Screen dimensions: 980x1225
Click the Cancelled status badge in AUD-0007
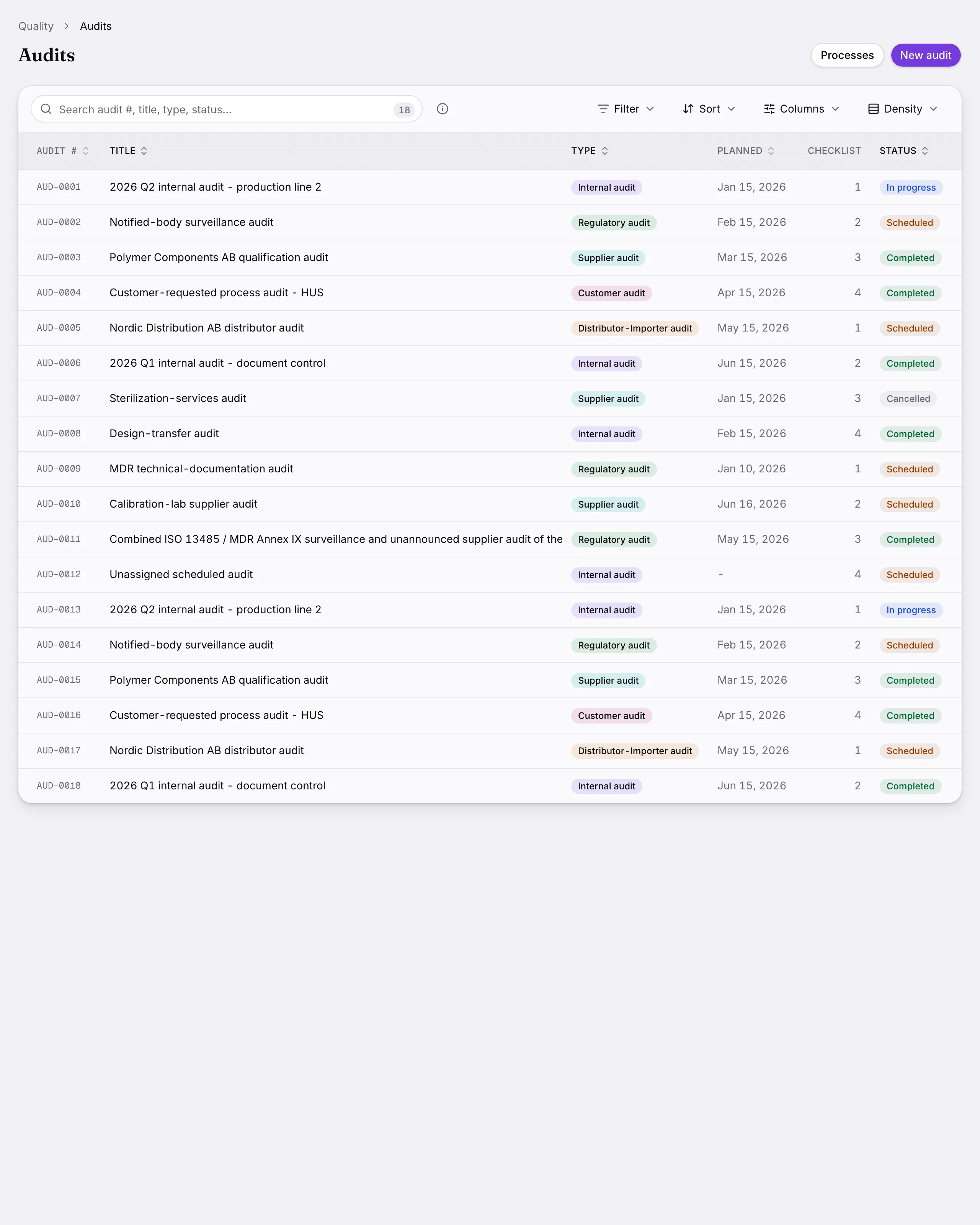click(908, 399)
